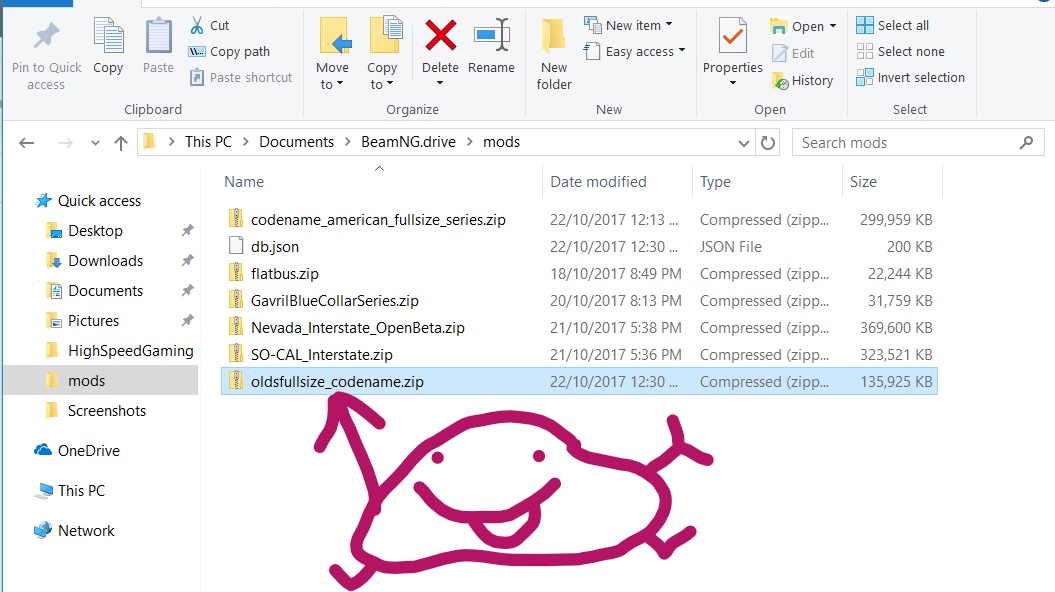This screenshot has width=1055, height=592.
Task: Click Documents in the address path
Action: point(297,142)
